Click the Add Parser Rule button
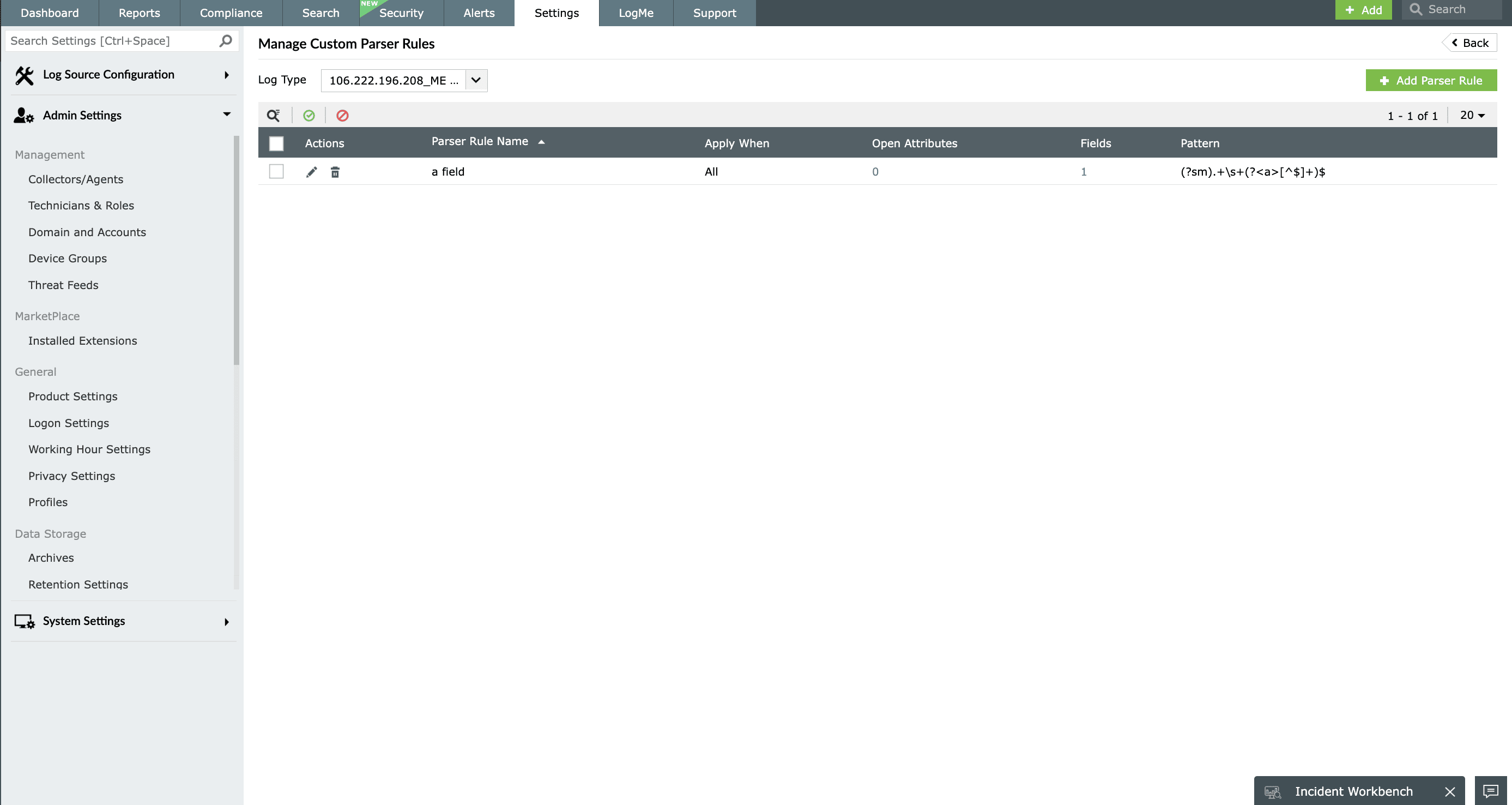The height and width of the screenshot is (805, 1512). tap(1430, 80)
